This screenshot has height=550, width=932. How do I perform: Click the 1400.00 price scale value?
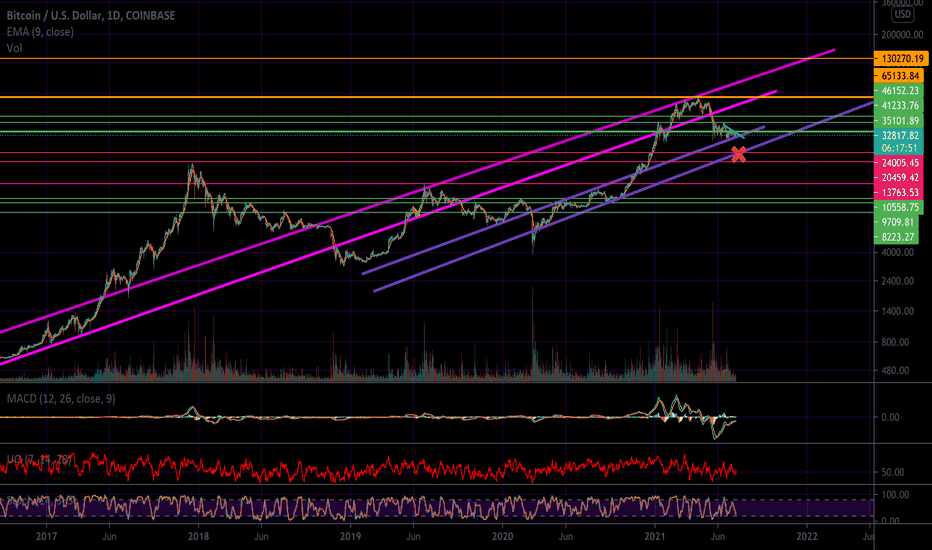[898, 311]
